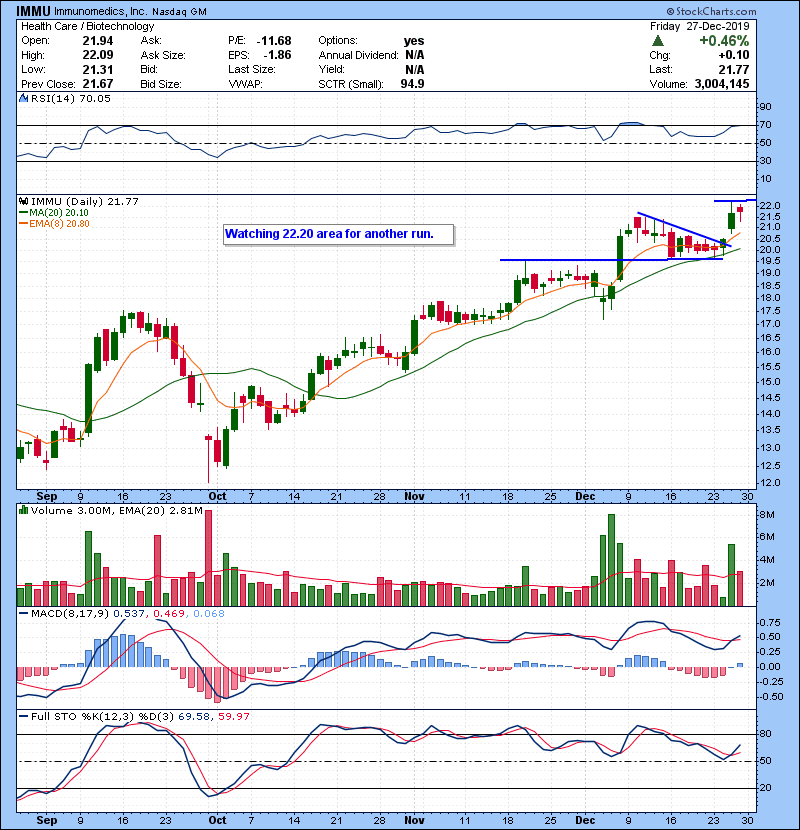
Task: Click the -0.50 label on the MACD axis
Action: tap(771, 697)
